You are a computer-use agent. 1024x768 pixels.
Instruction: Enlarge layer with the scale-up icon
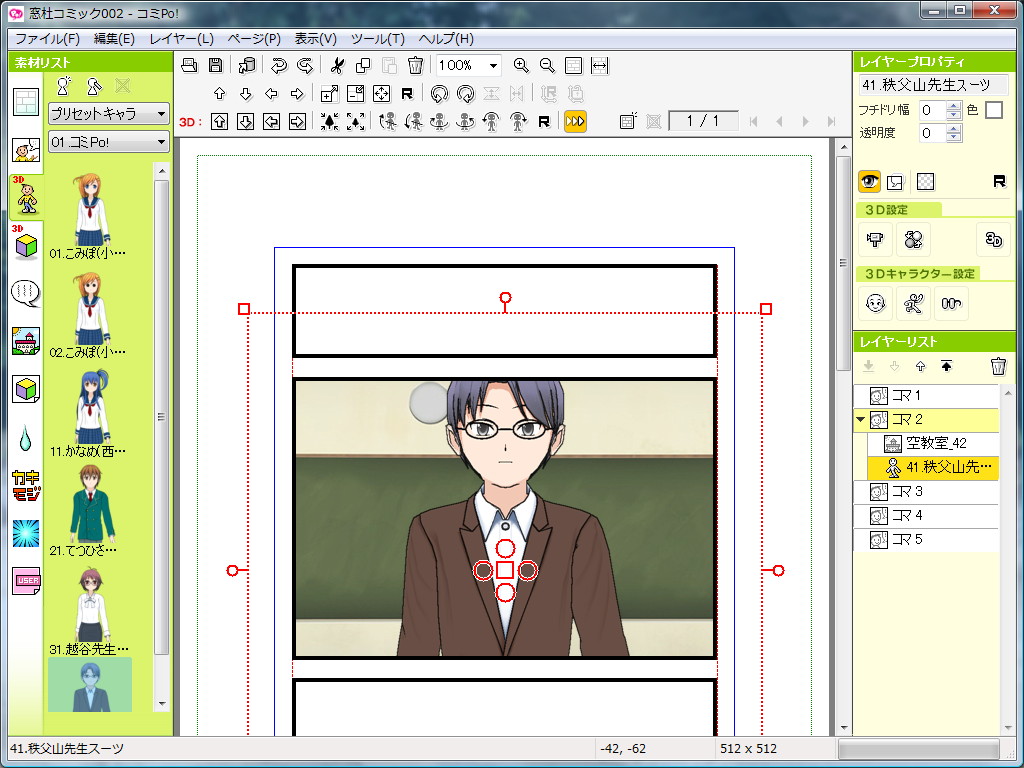pyautogui.click(x=330, y=93)
